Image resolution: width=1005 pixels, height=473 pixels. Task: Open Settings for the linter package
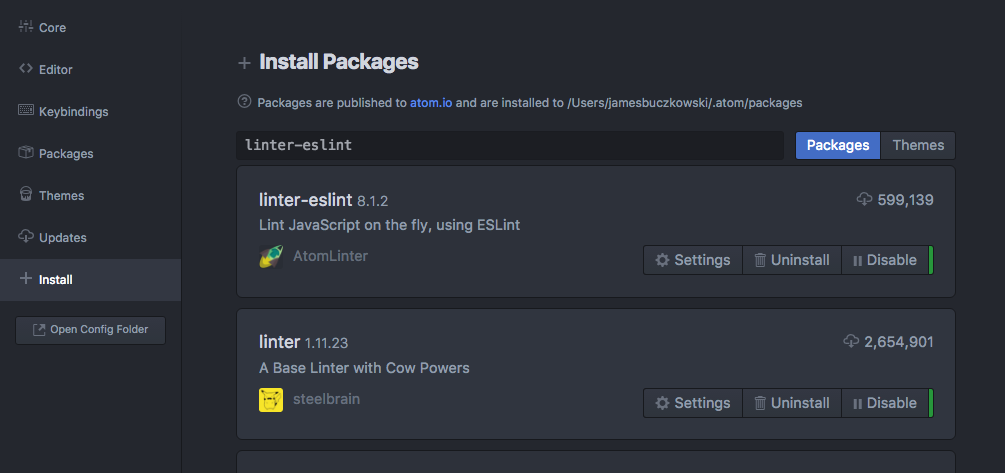[692, 403]
